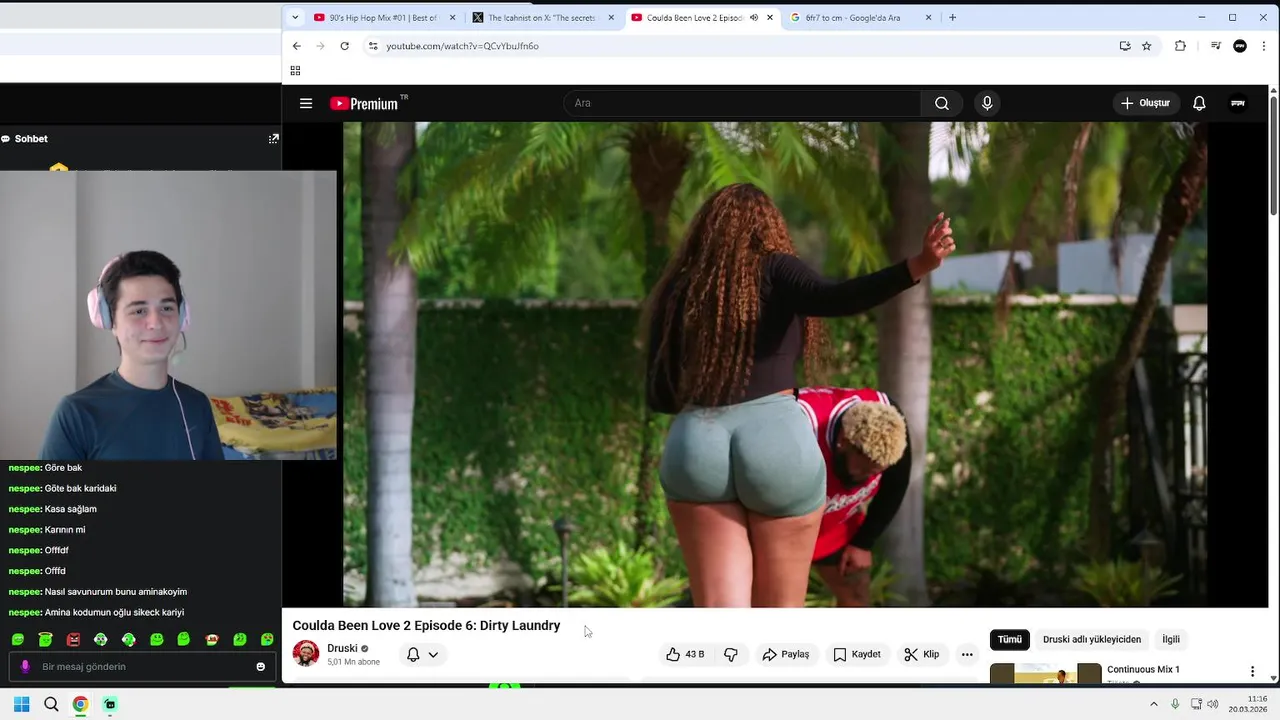Viewport: 1280px width, 720px height.
Task: Focus the YouTube Ara search field
Action: coord(742,103)
